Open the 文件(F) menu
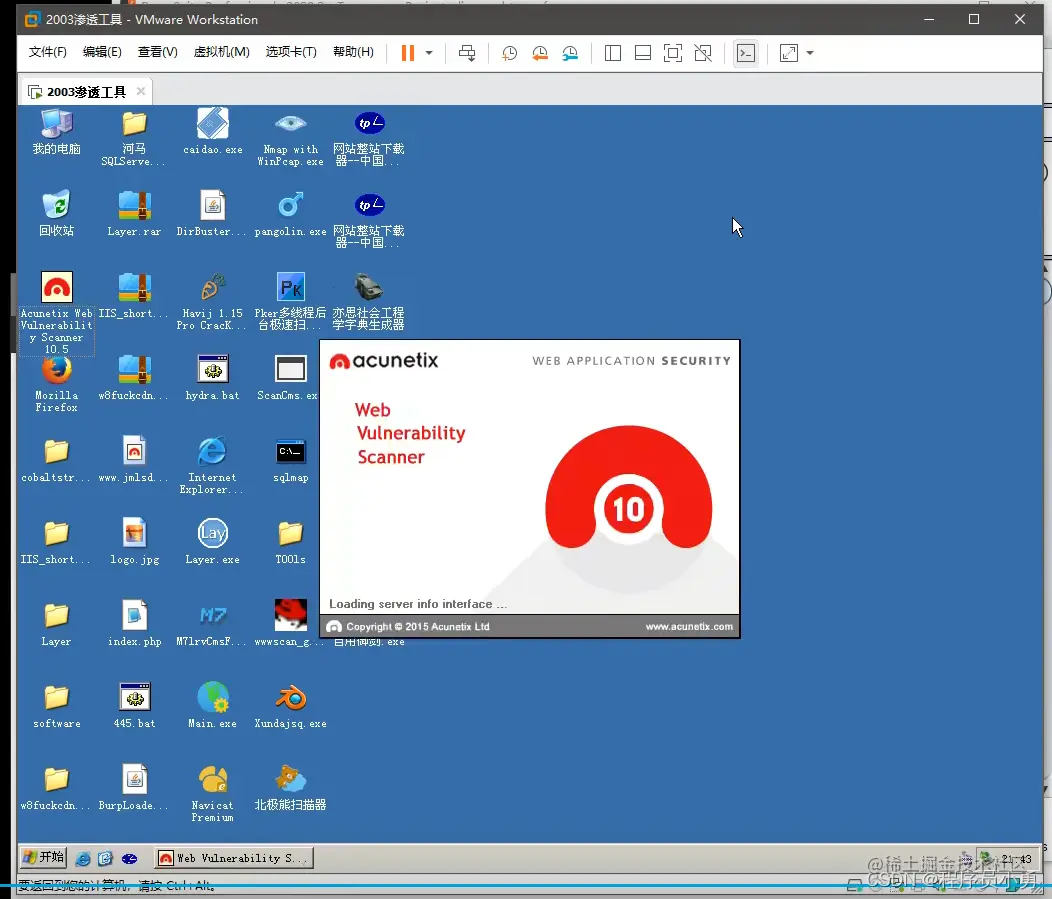Viewport: 1052px width, 899px height. [x=48, y=52]
